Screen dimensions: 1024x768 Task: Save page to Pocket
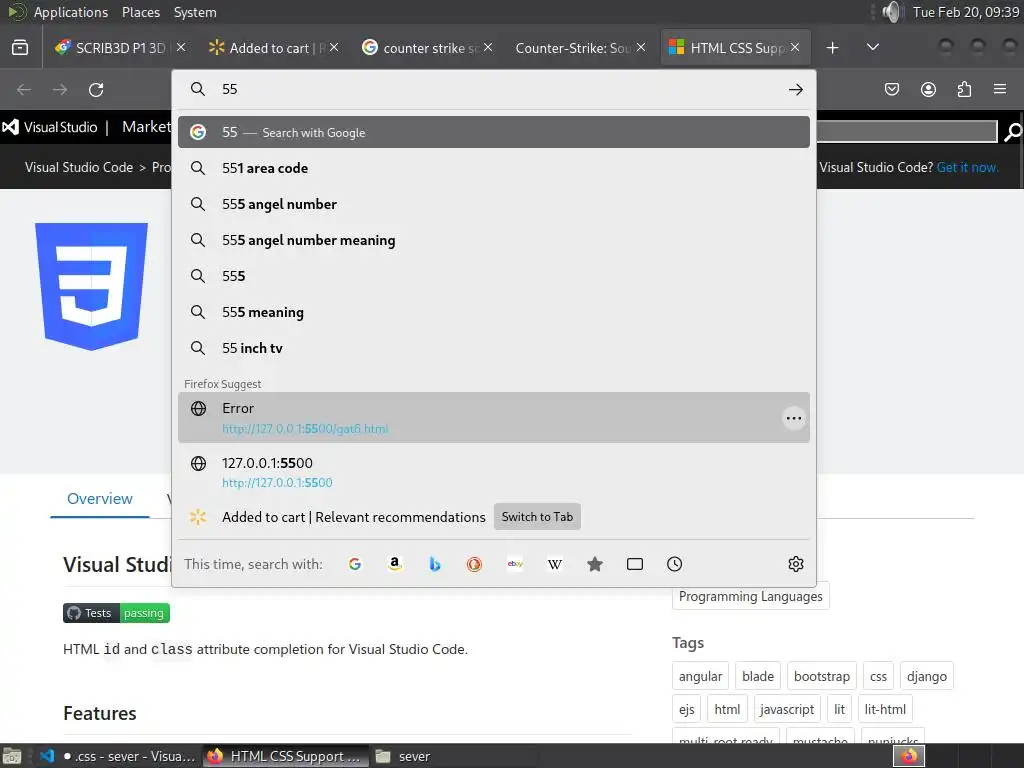(x=891, y=89)
